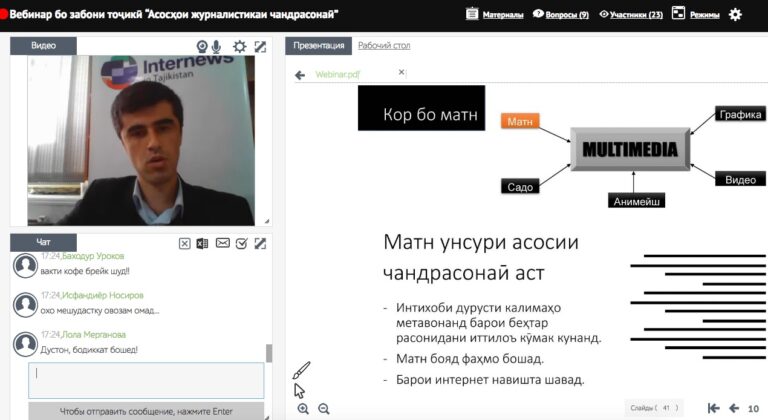
Task: Jump to the first slide
Action: [714, 408]
